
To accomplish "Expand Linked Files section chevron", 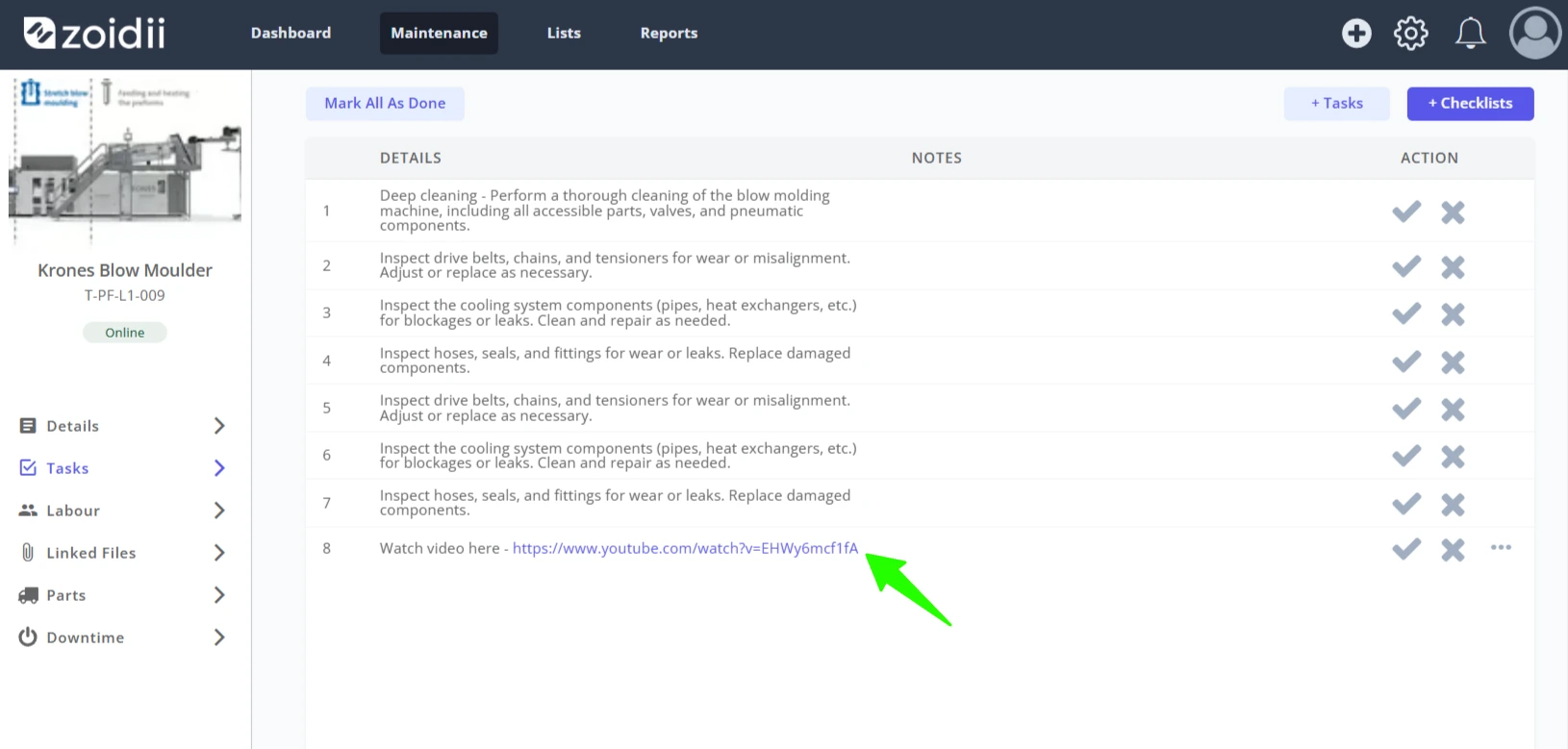I will 219,553.
